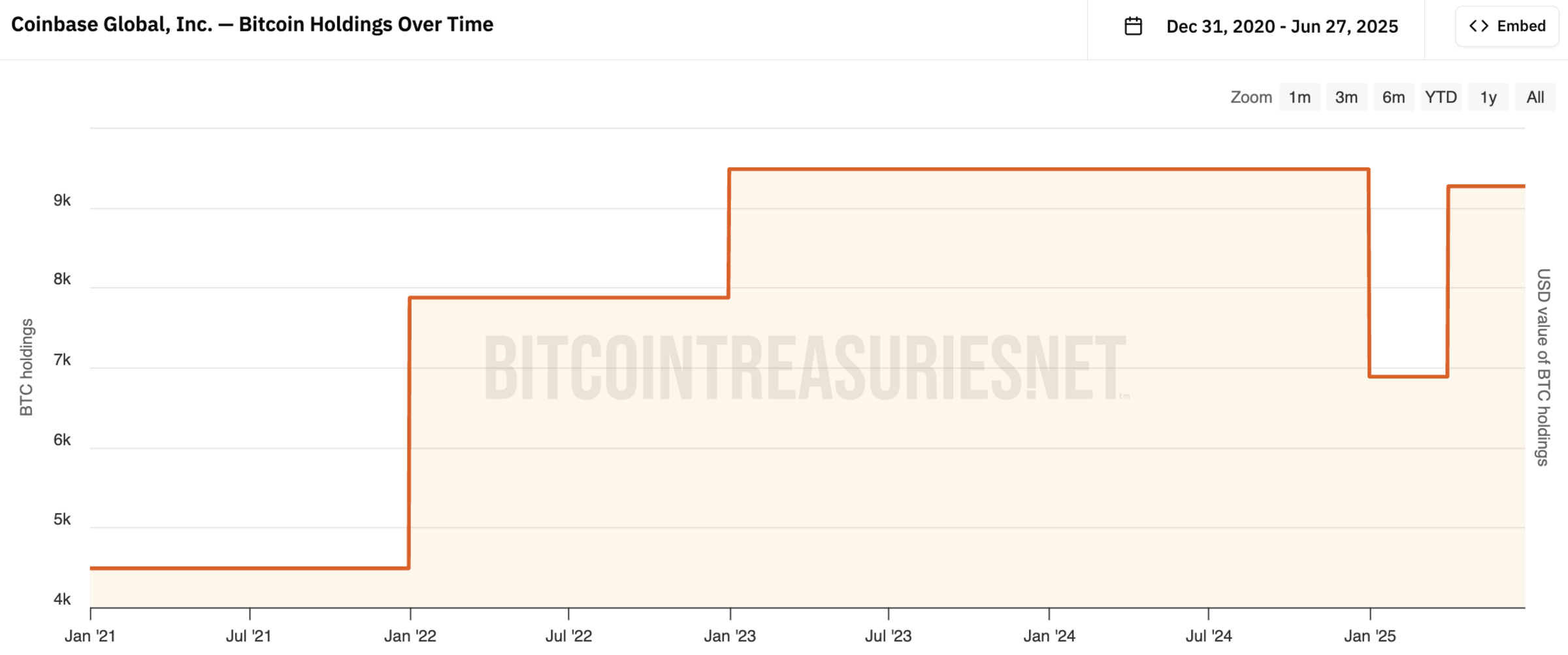Screen dimensions: 1568x655
Task: Open the date range Dec 31, 2020 - Jun 27, 2025
Action: [1282, 26]
